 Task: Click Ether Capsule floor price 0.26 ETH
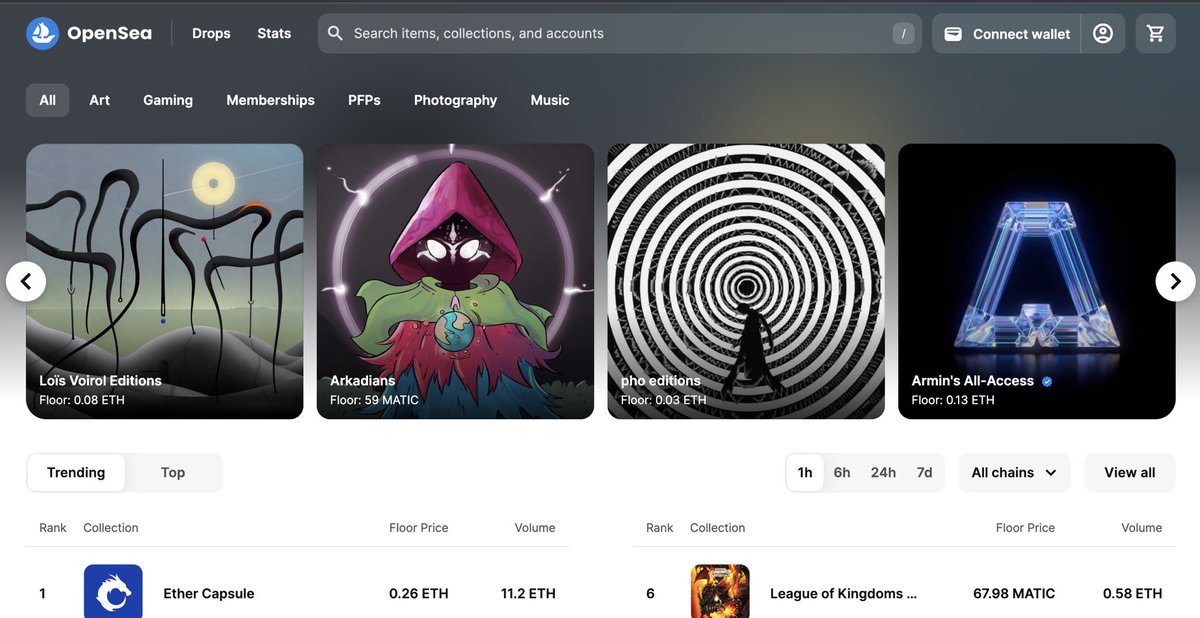(x=419, y=594)
